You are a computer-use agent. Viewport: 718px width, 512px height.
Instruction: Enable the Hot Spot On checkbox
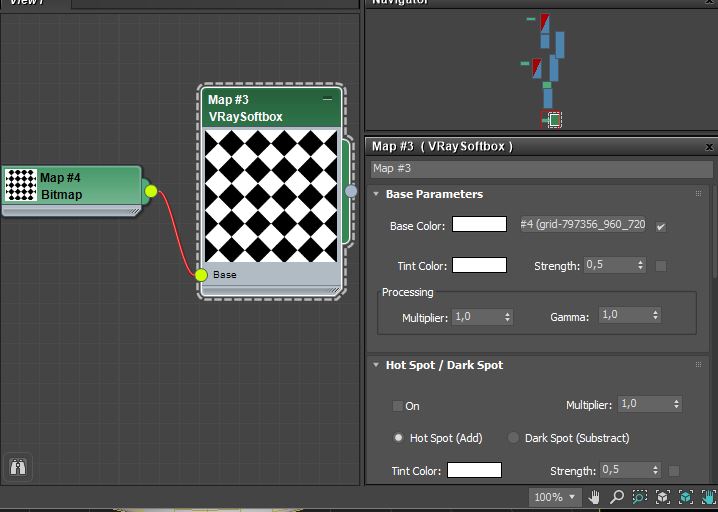(398, 406)
